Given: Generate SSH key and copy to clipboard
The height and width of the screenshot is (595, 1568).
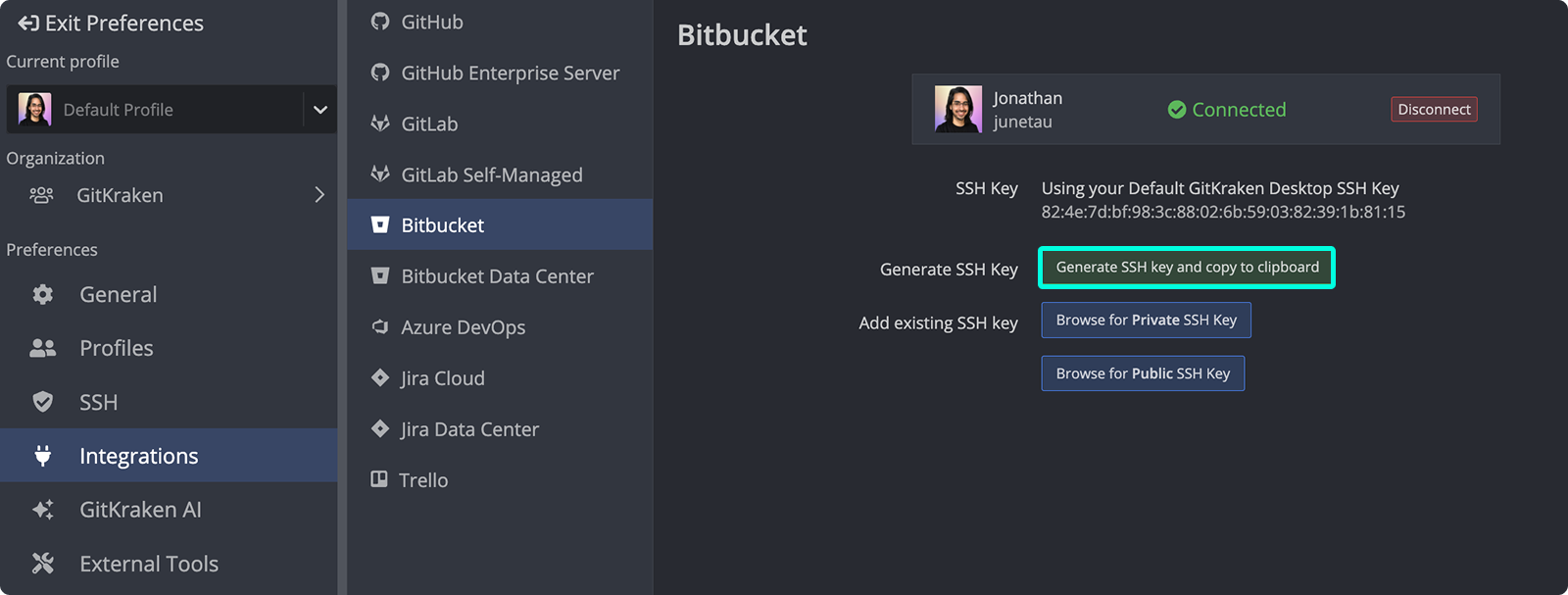Looking at the screenshot, I should tap(1187, 268).
